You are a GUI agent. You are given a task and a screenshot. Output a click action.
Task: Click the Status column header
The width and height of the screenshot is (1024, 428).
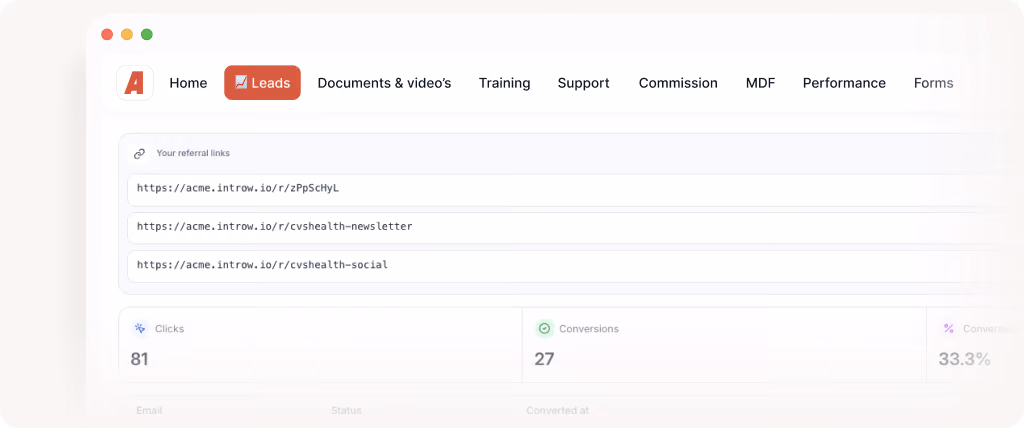click(346, 411)
